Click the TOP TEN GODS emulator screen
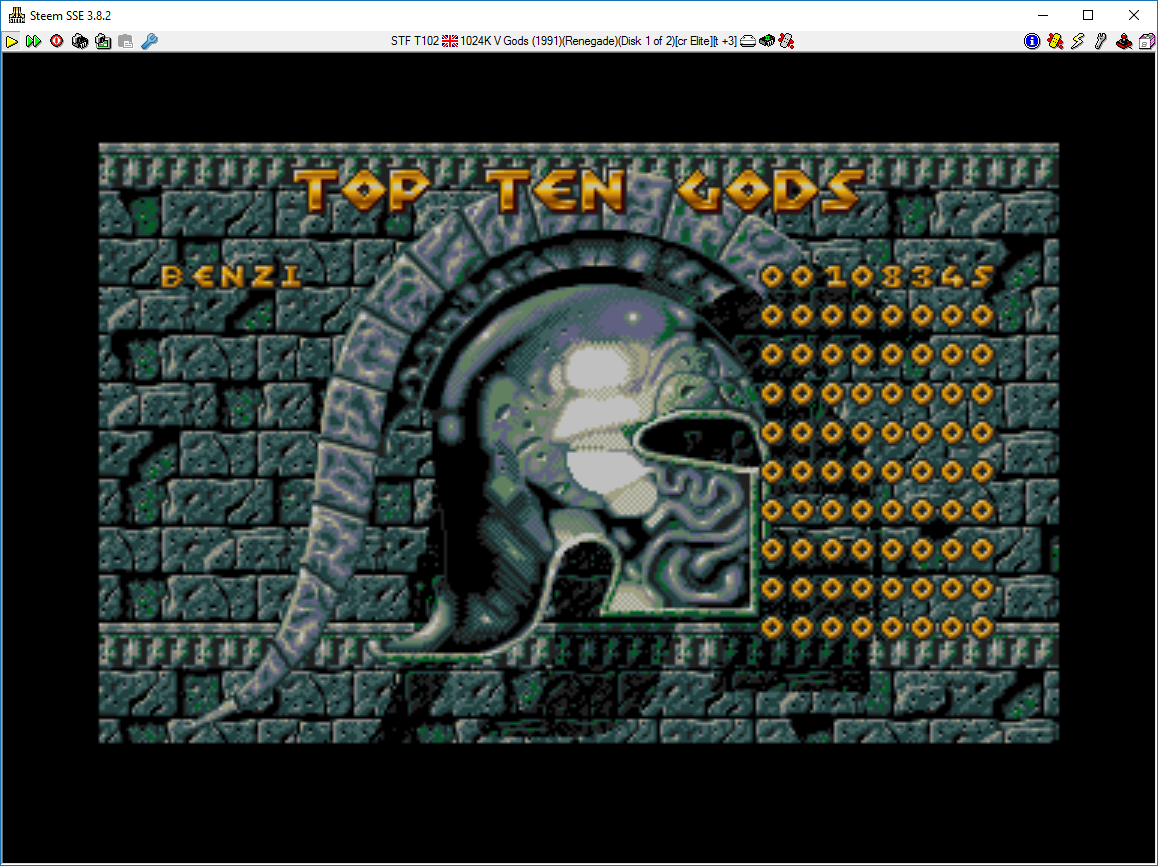1158x866 pixels. [x=578, y=442]
